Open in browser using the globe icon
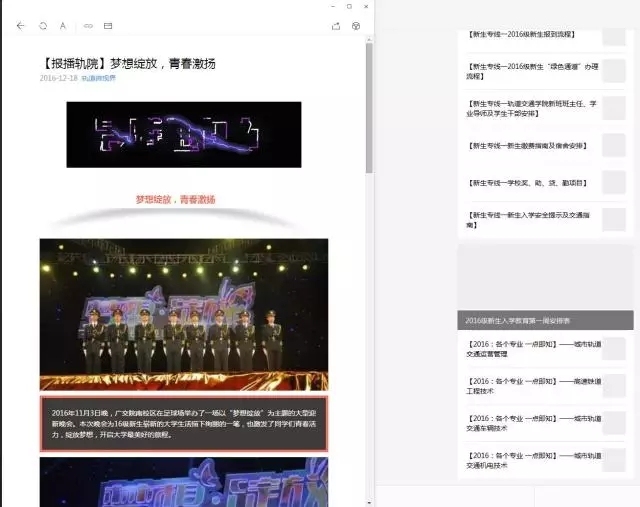The image size is (640, 507). 356,26
